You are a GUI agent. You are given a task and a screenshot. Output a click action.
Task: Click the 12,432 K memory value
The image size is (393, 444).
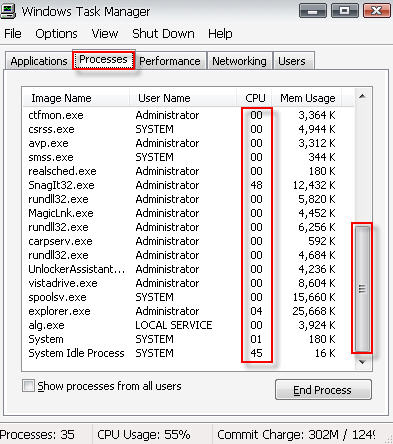(x=314, y=185)
